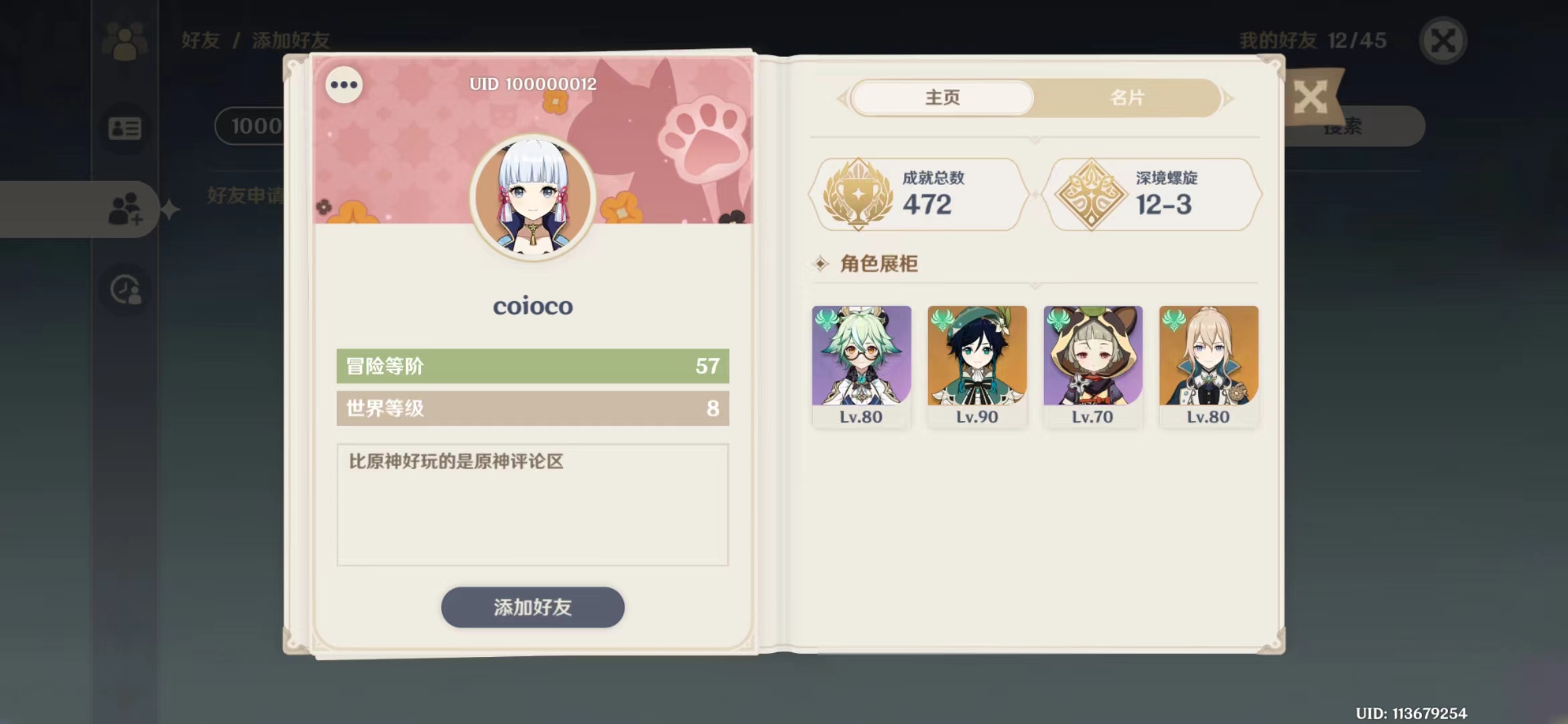View the Sayu Lv.70 character card
This screenshot has width=1568, height=724.
[1093, 367]
